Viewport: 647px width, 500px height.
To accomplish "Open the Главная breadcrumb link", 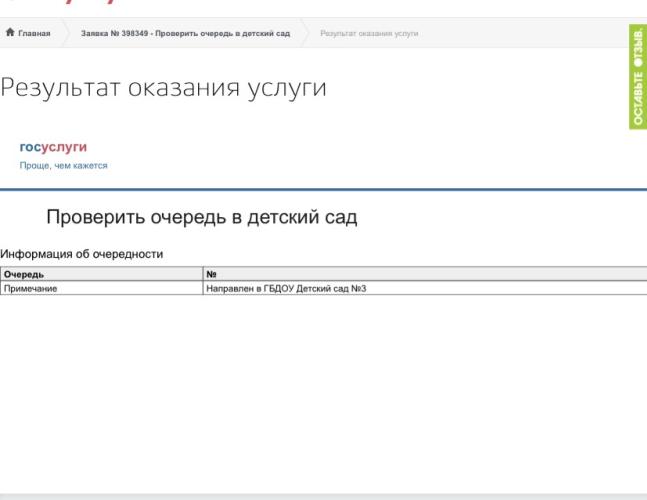I will (x=34, y=33).
